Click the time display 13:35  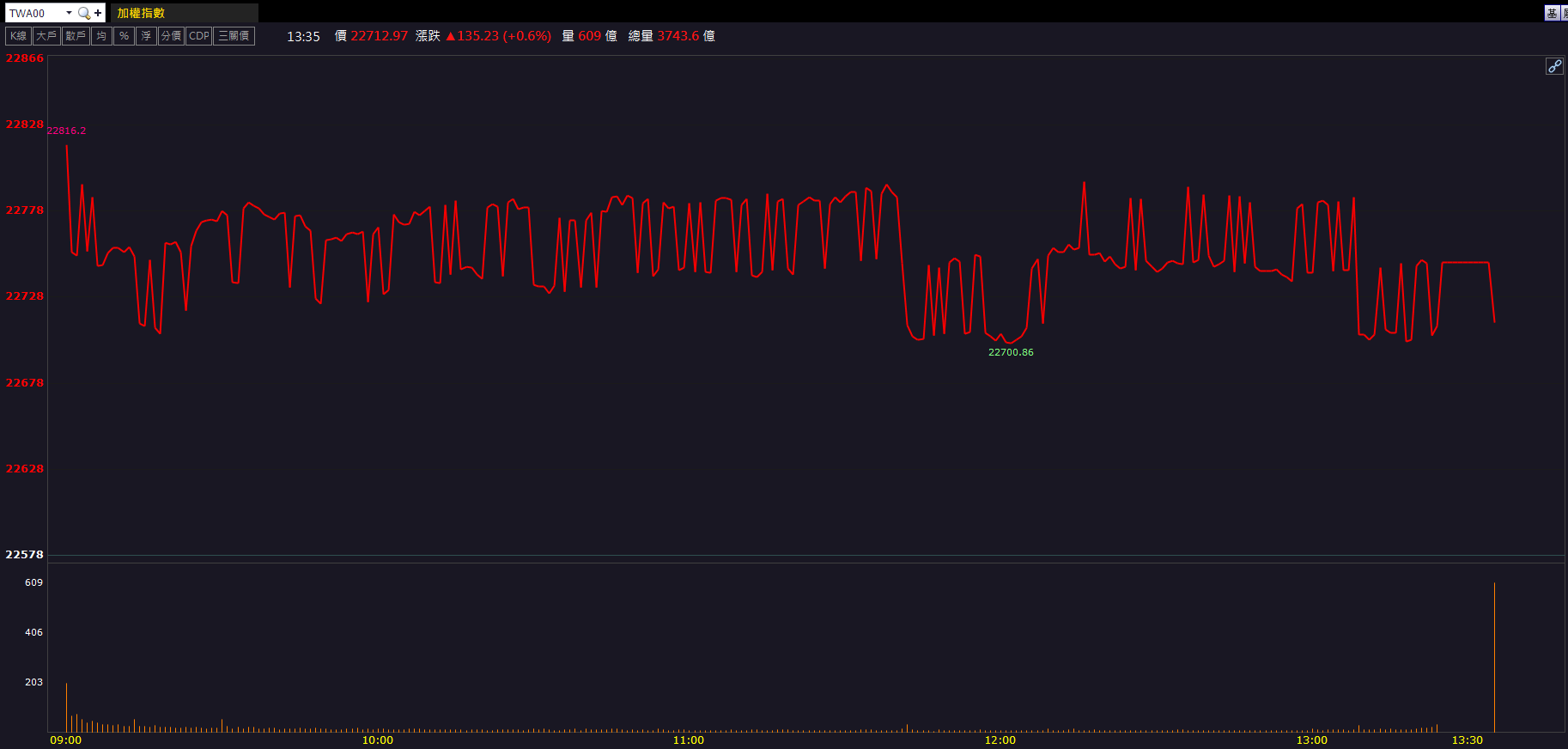303,36
